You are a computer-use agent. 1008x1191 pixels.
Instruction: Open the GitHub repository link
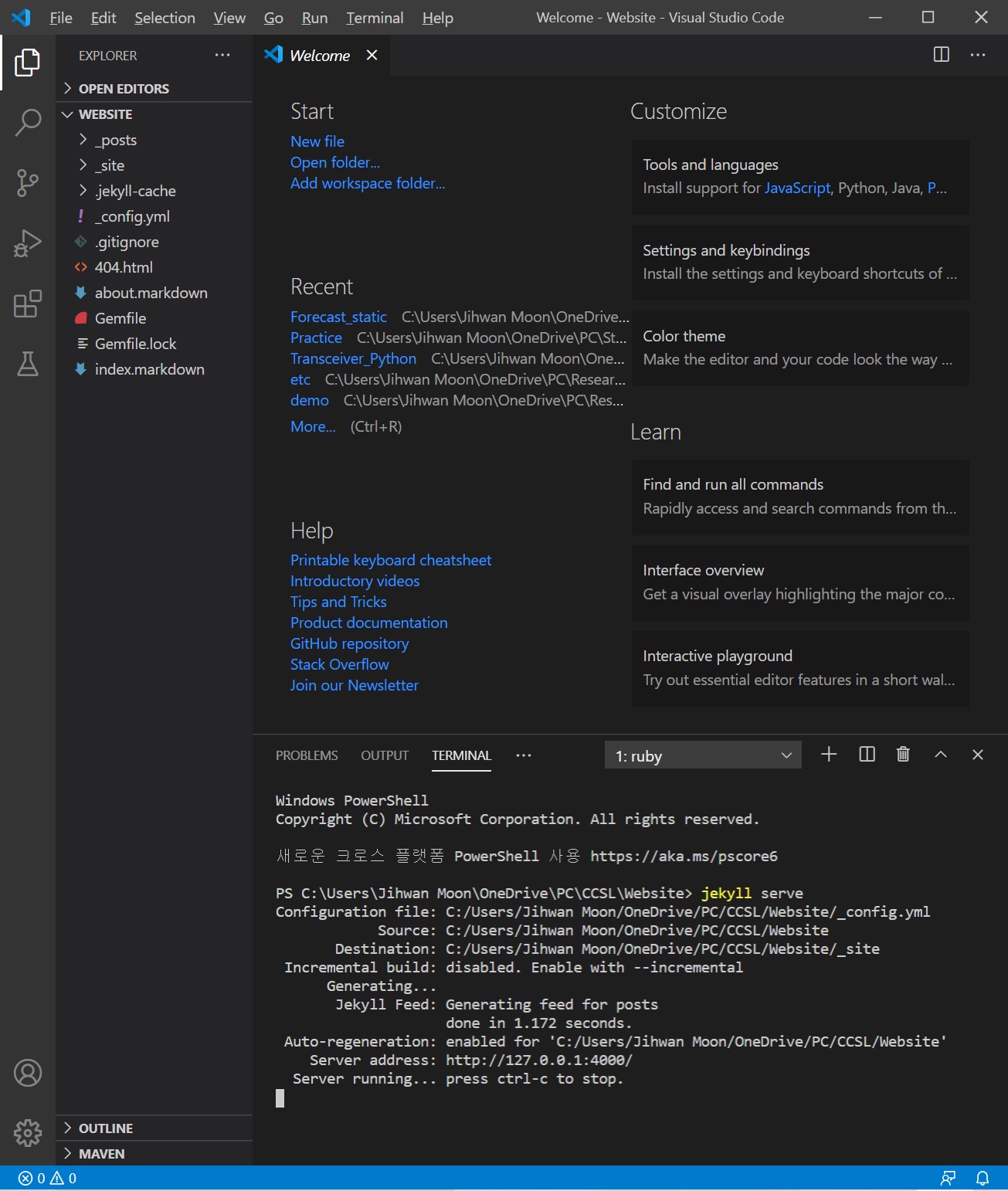349,643
